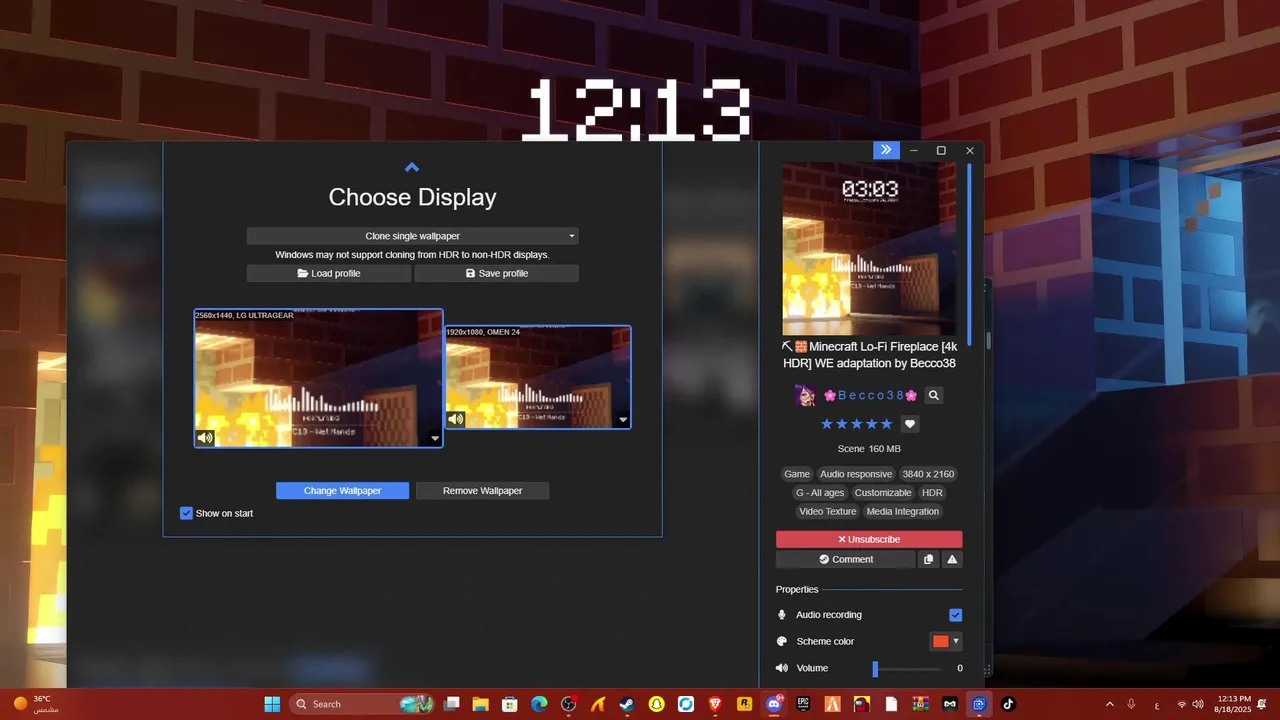1280x720 pixels.
Task: Open Task View on the taskbar
Action: (452, 704)
